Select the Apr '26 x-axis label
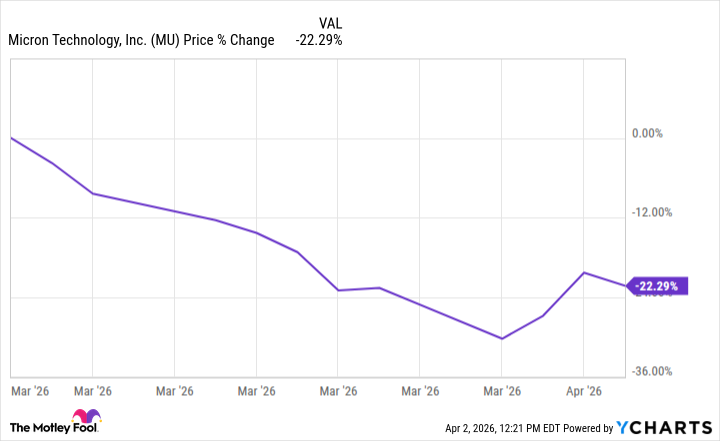Viewport: 720px width, 441px height. click(584, 391)
